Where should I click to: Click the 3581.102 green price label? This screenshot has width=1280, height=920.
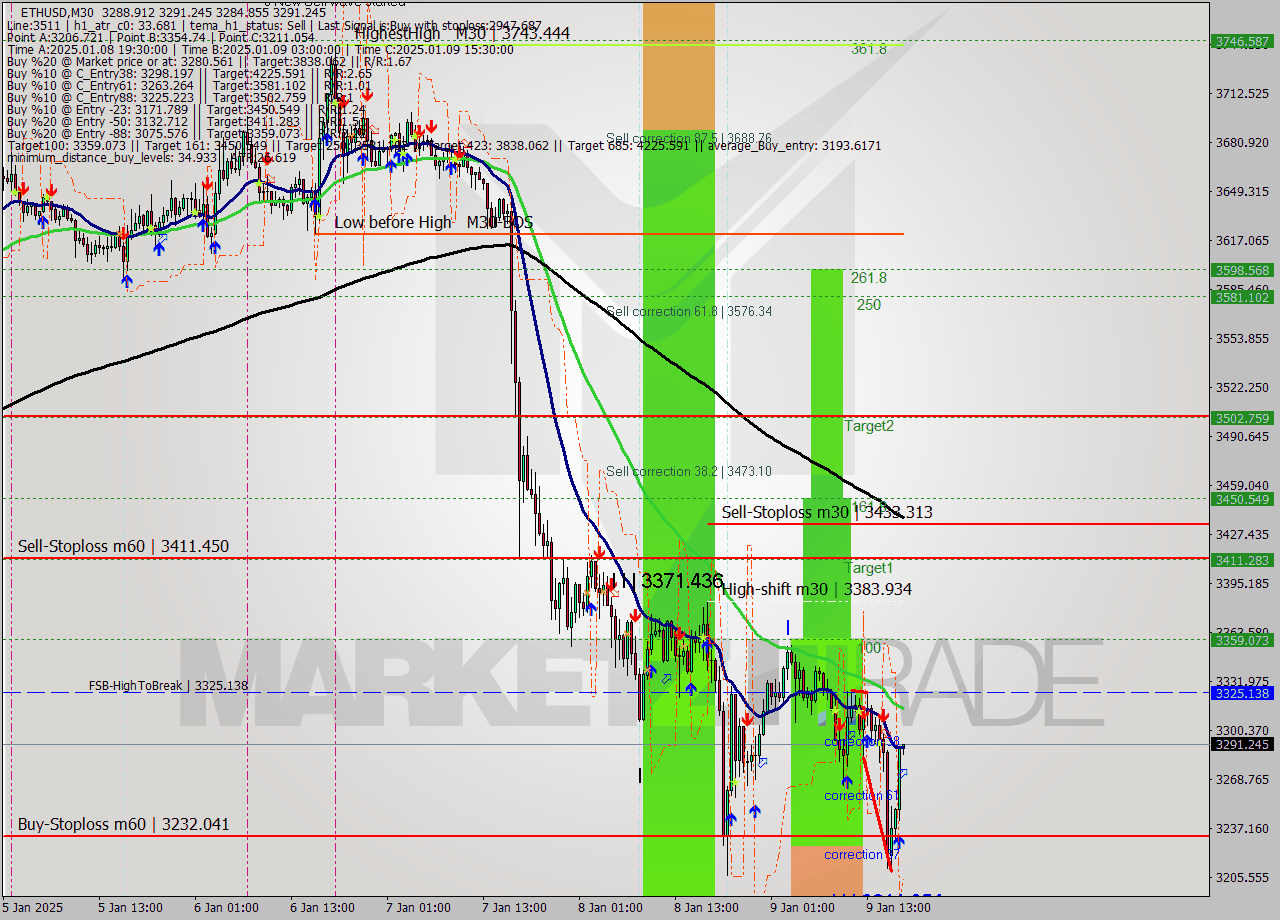tap(1242, 297)
